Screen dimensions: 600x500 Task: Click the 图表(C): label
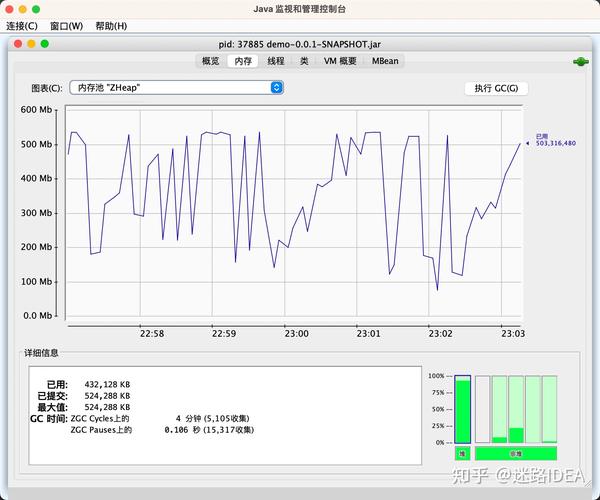(47, 88)
